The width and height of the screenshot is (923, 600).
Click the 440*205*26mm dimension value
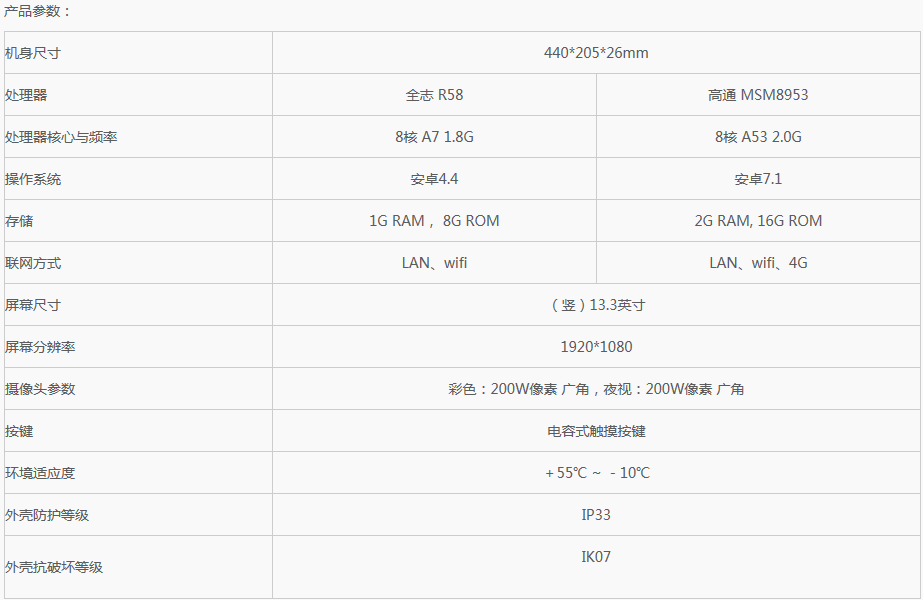[x=596, y=53]
